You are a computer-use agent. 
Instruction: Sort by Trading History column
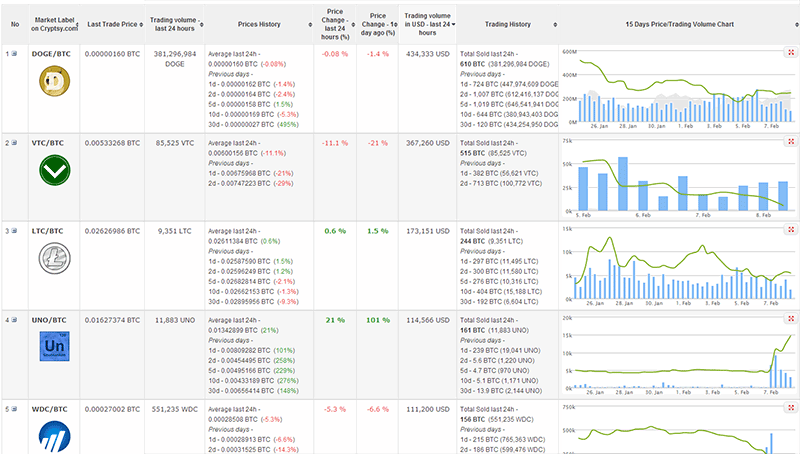point(508,24)
